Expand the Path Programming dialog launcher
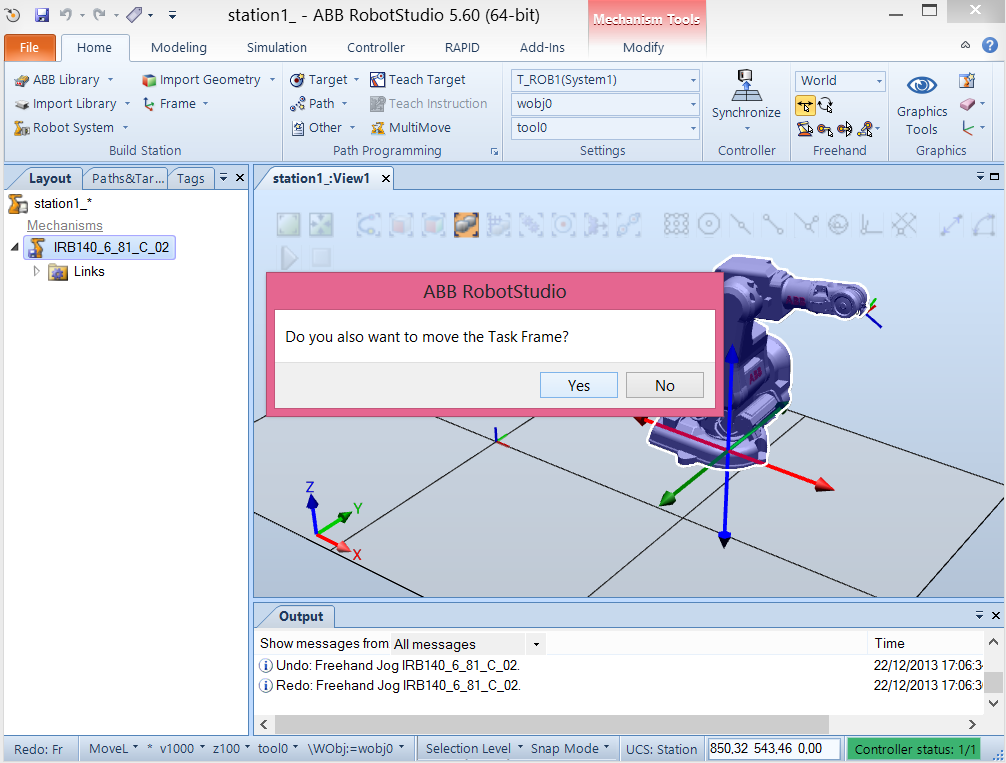This screenshot has width=1006, height=763. pyautogui.click(x=494, y=152)
